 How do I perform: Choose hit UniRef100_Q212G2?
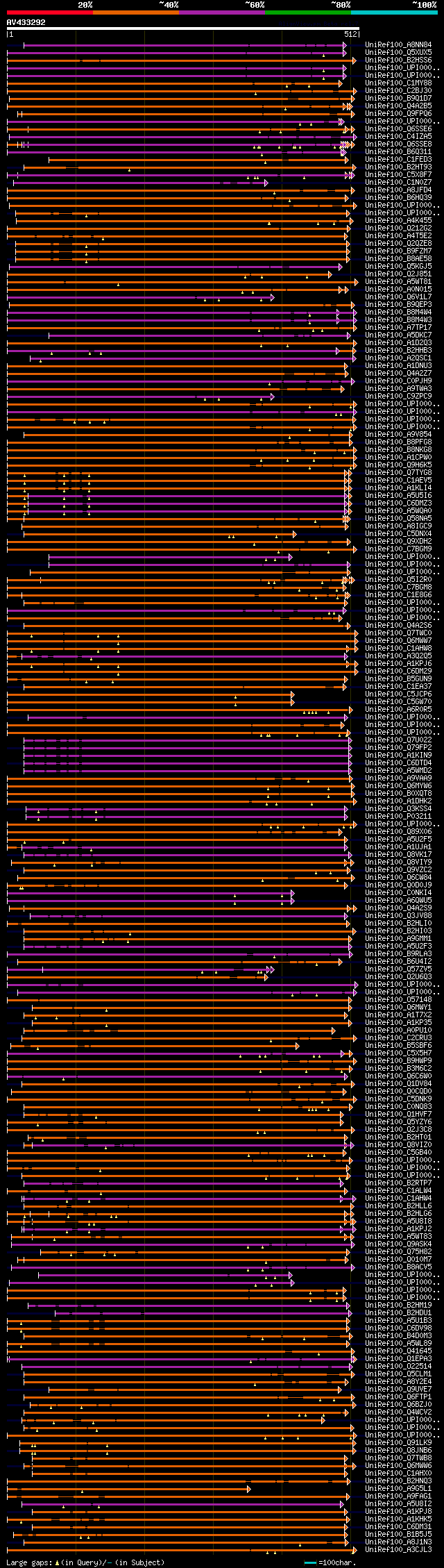point(398,228)
